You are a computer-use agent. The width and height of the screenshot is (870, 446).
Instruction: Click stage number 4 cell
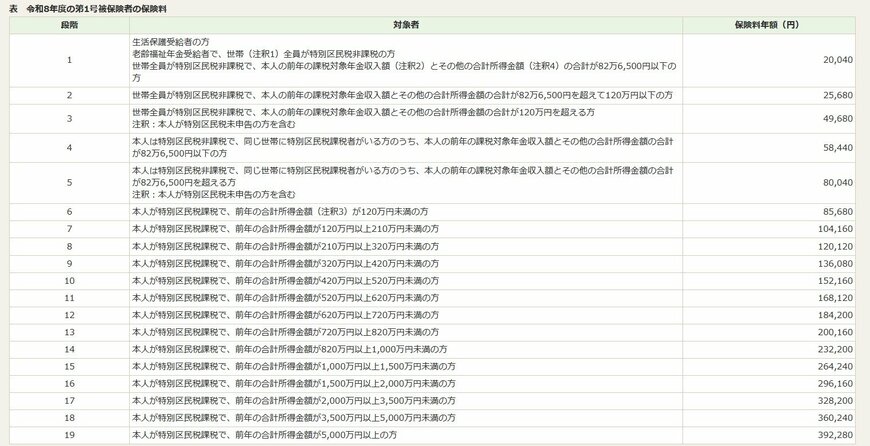tap(69, 148)
